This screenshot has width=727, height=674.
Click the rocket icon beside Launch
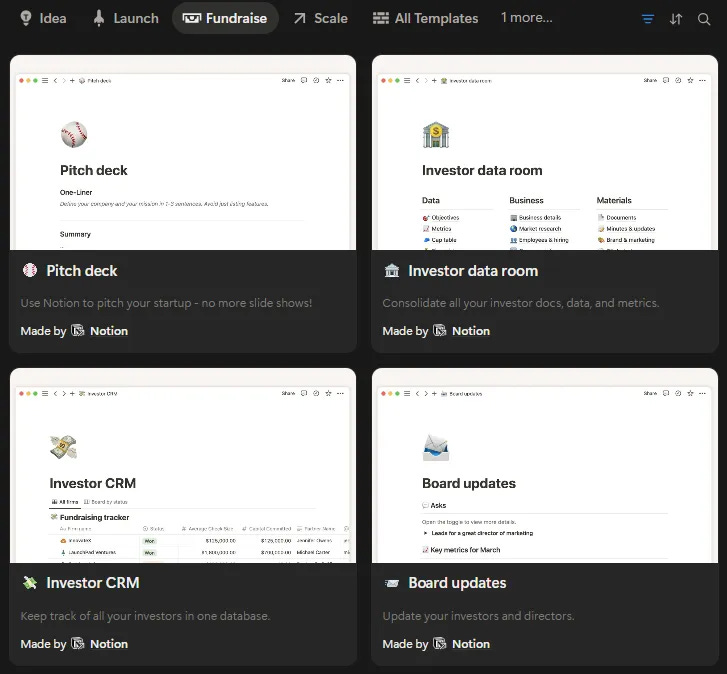pos(99,18)
